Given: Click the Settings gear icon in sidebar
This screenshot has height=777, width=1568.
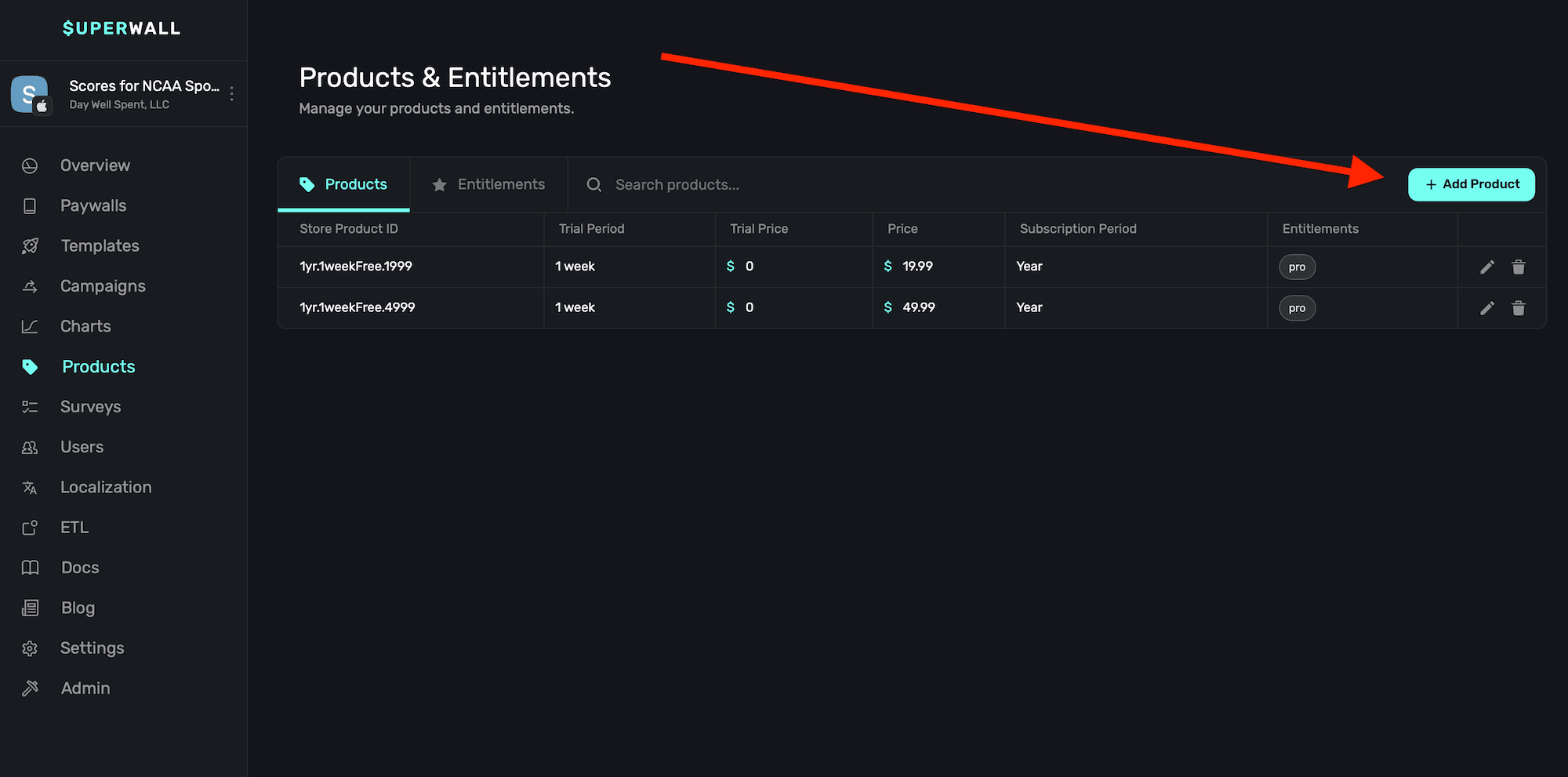Looking at the screenshot, I should click(x=30, y=648).
